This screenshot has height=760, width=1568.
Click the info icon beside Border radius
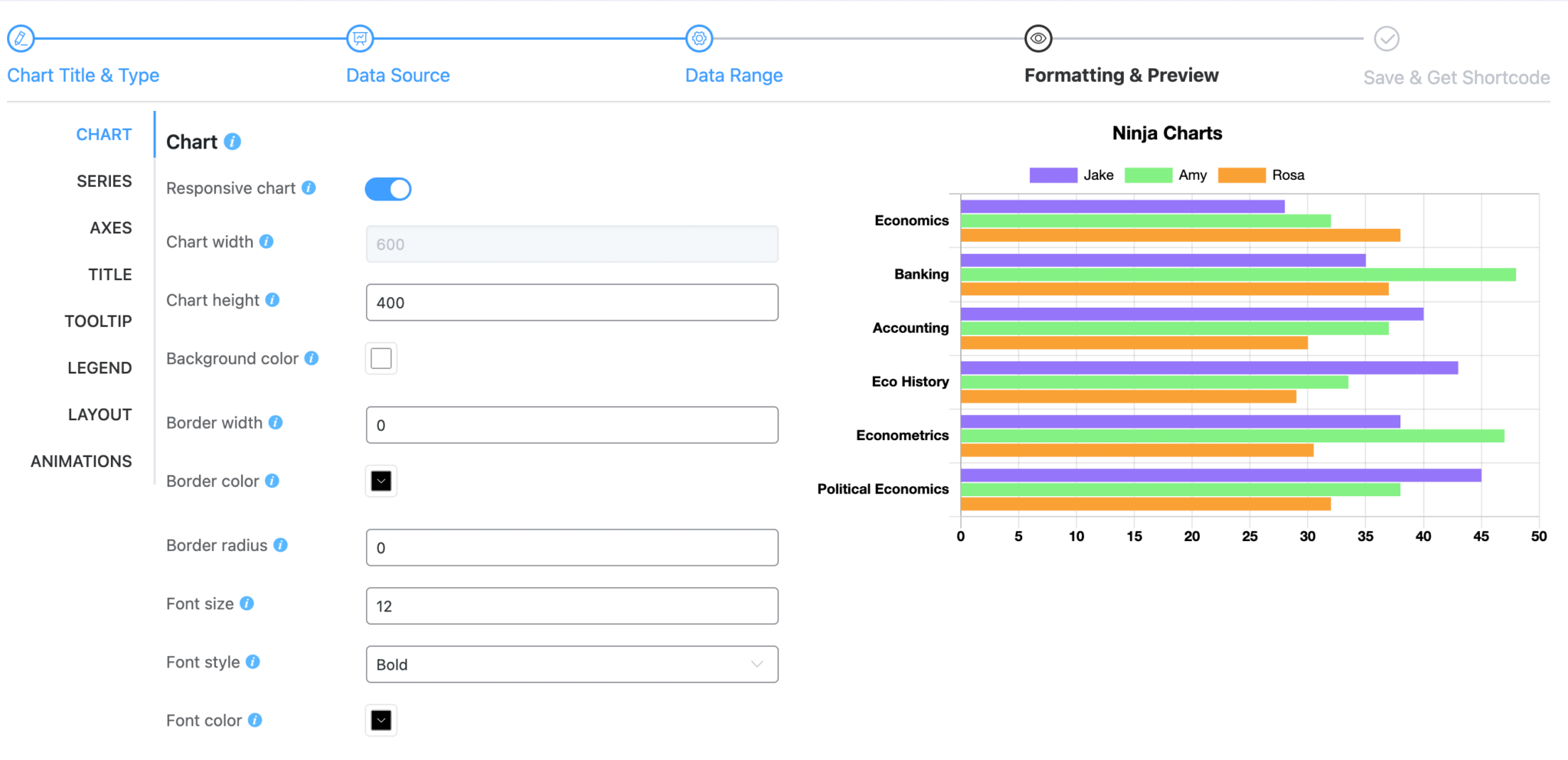pyautogui.click(x=281, y=546)
